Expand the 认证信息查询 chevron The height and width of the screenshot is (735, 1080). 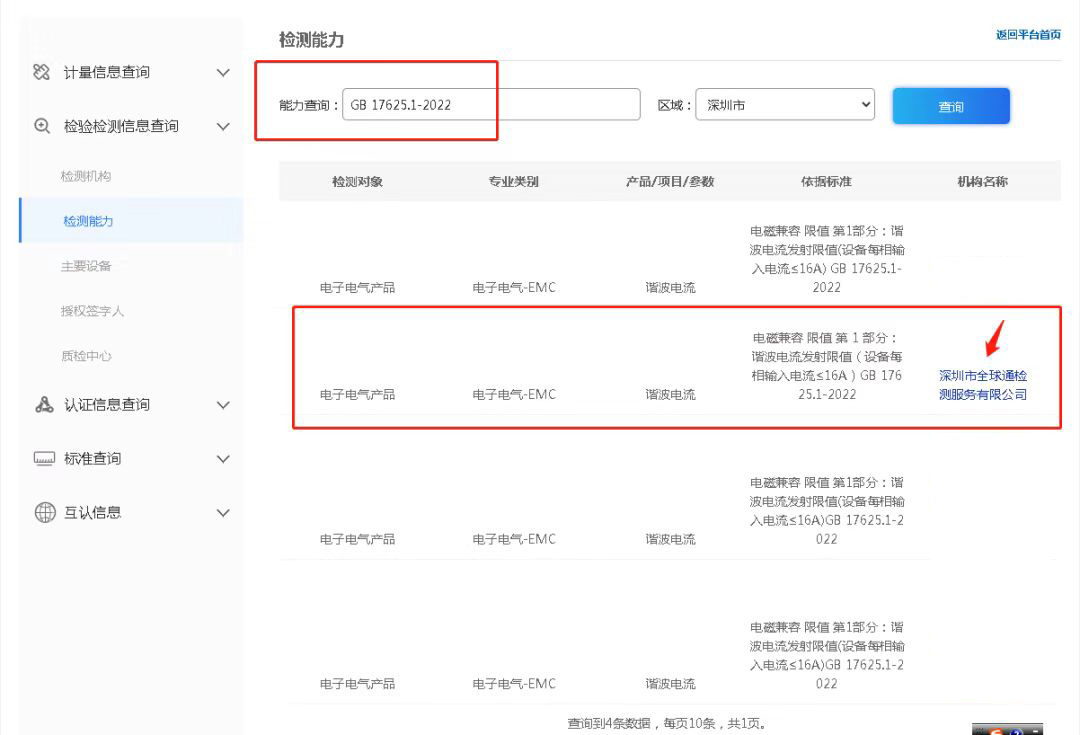tap(223, 405)
